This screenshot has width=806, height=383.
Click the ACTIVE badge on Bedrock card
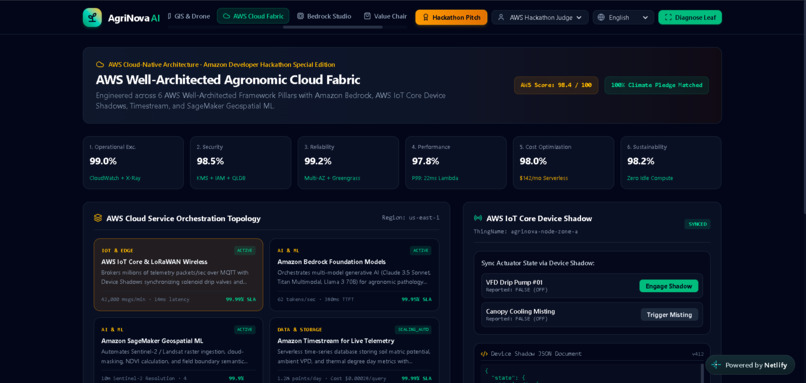pyautogui.click(x=420, y=250)
